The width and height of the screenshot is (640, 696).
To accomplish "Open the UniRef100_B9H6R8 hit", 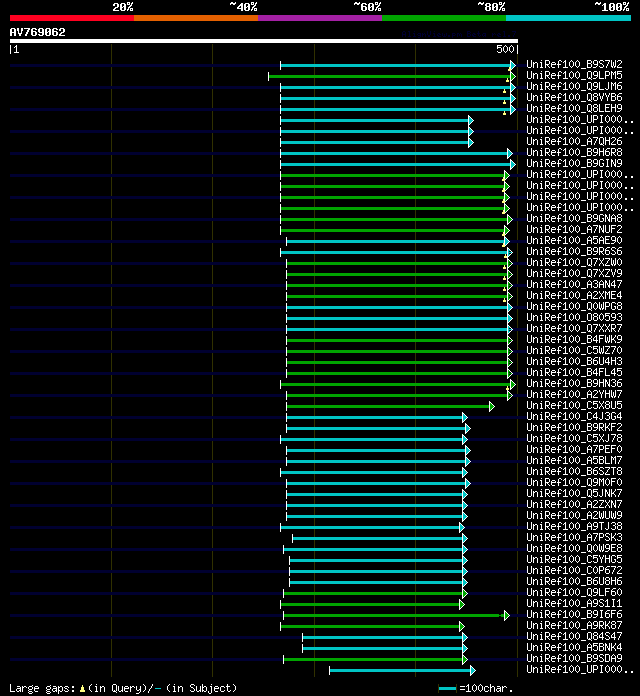I will pos(574,152).
